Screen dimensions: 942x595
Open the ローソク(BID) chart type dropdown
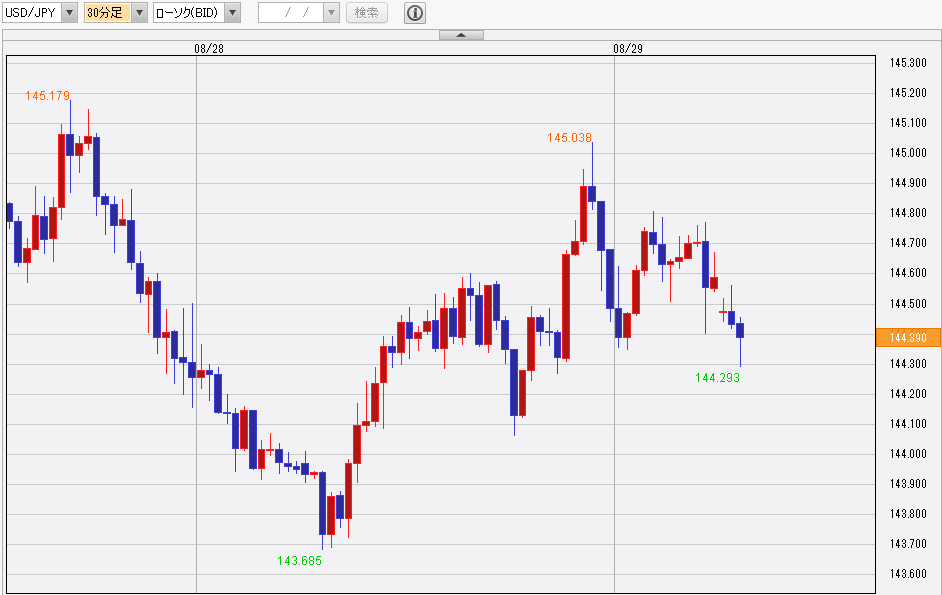point(232,13)
